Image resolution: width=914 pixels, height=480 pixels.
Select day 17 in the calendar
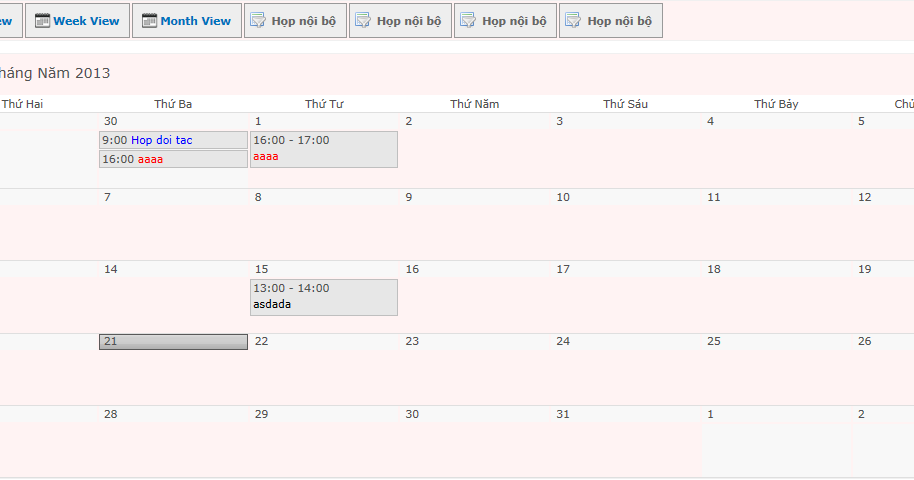click(563, 269)
